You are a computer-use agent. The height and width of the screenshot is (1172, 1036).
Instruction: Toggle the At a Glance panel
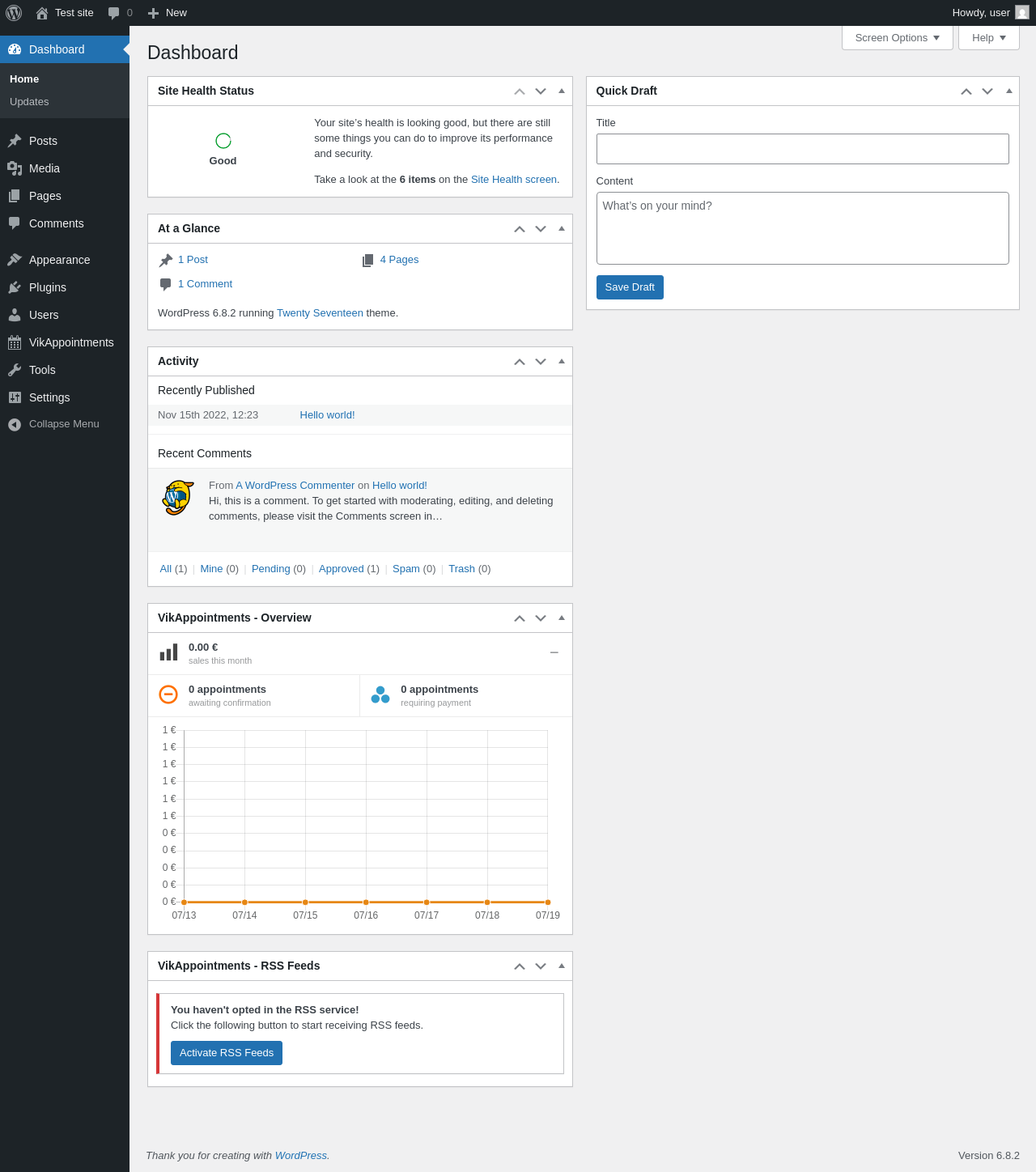562,229
